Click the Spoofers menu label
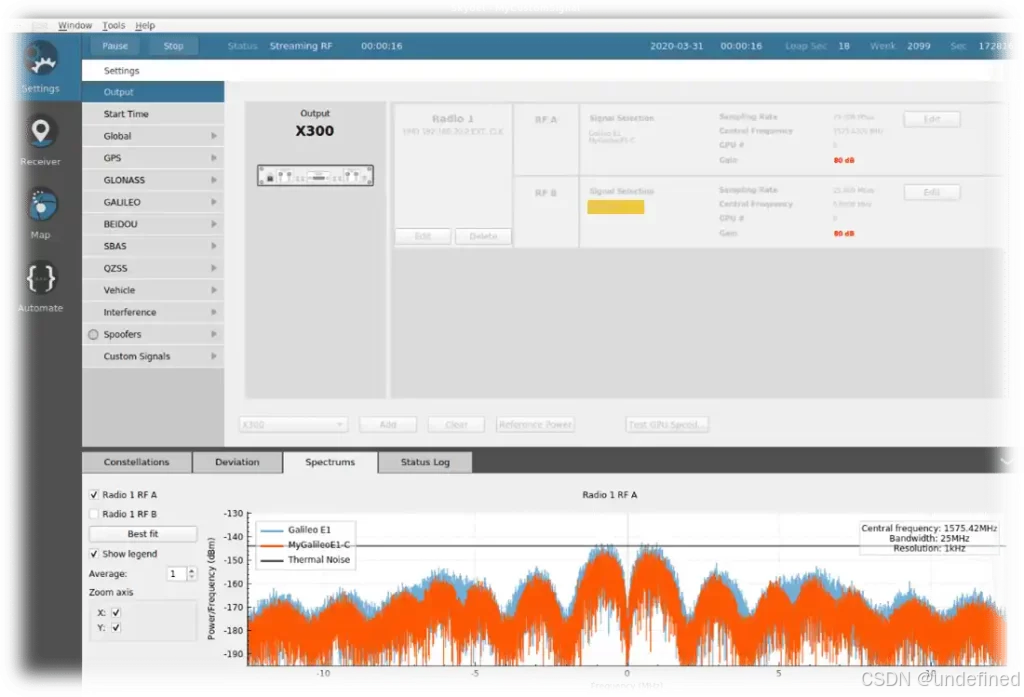 122,334
